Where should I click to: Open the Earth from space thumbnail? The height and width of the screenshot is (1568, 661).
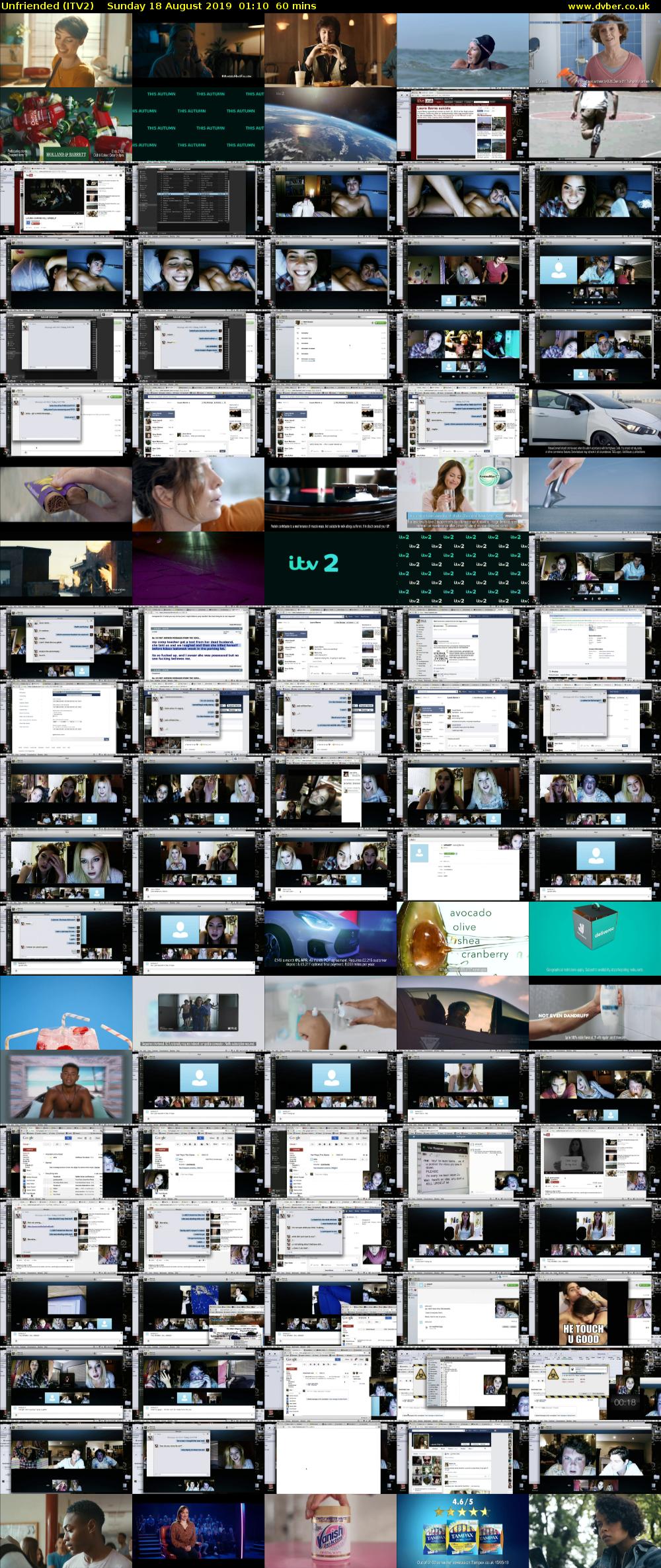tap(330, 125)
